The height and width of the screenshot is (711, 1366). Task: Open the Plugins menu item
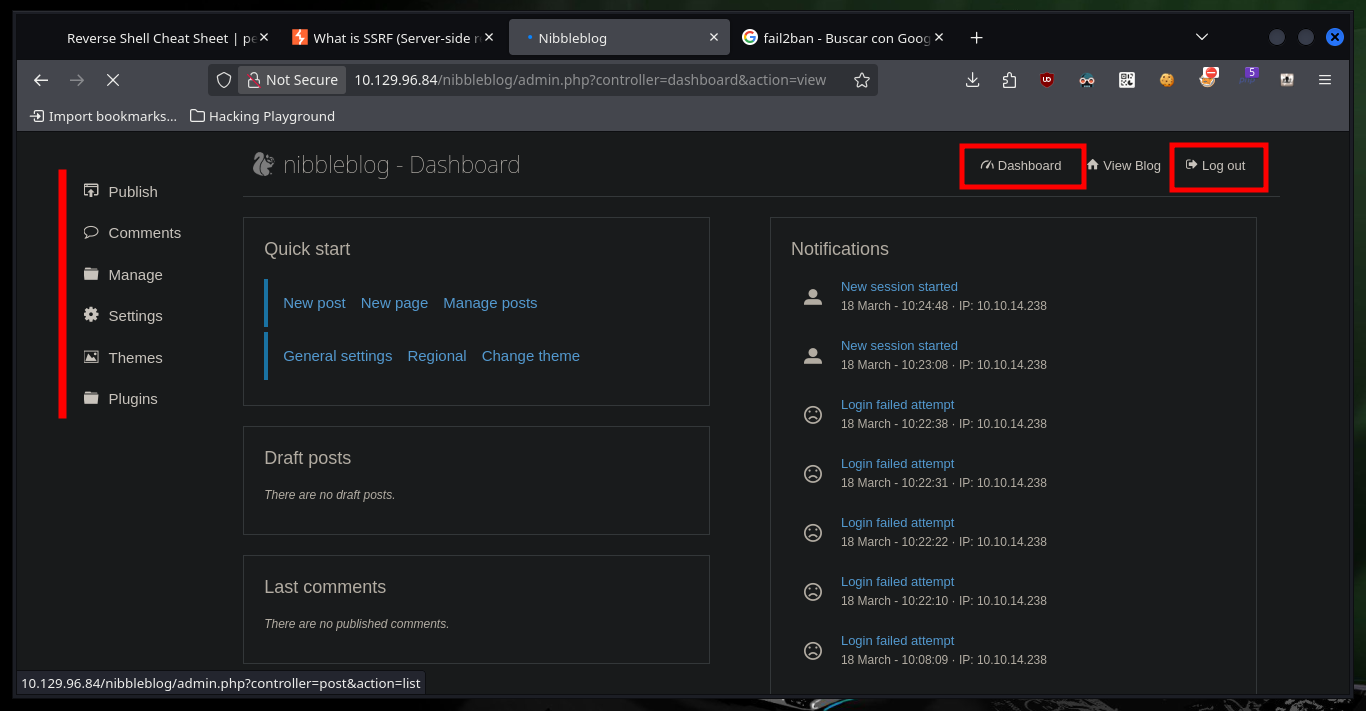coord(133,398)
